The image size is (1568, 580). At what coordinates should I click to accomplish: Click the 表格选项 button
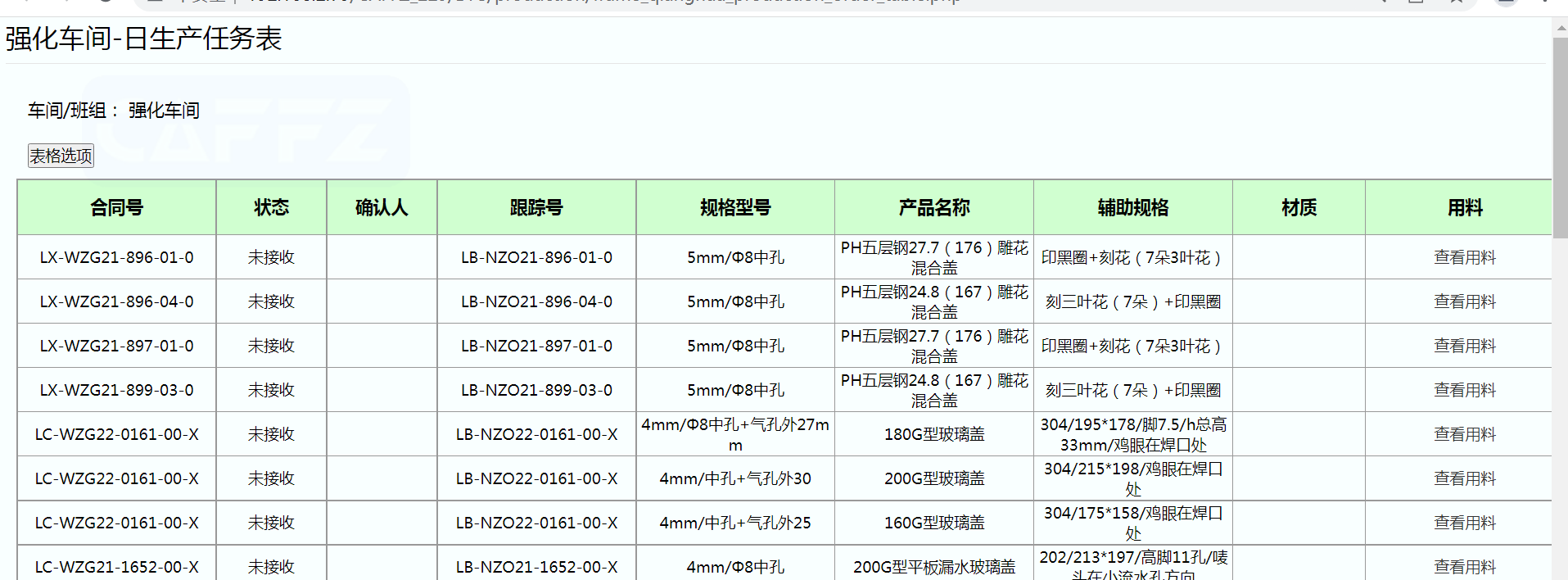pyautogui.click(x=61, y=156)
